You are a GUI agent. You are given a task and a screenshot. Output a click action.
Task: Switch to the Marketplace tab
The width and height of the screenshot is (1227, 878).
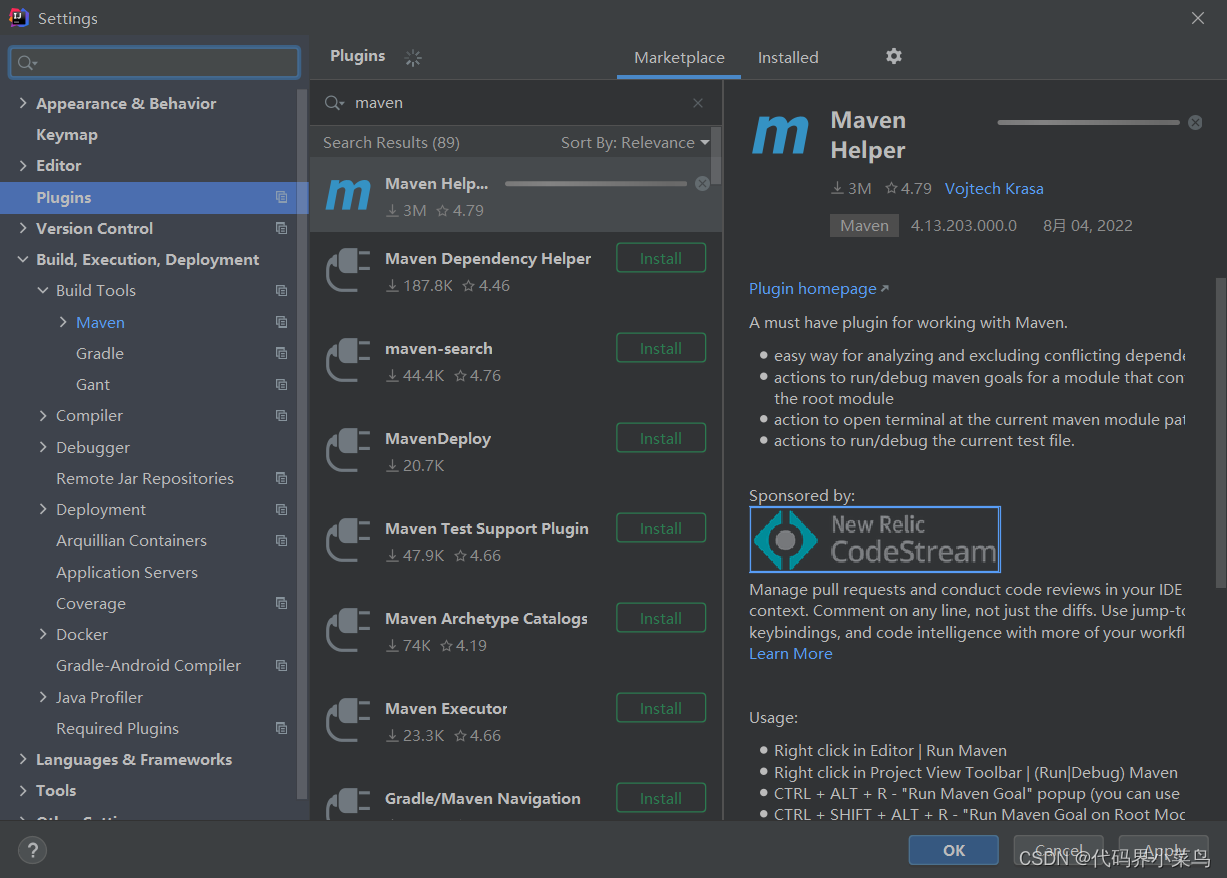coord(678,57)
